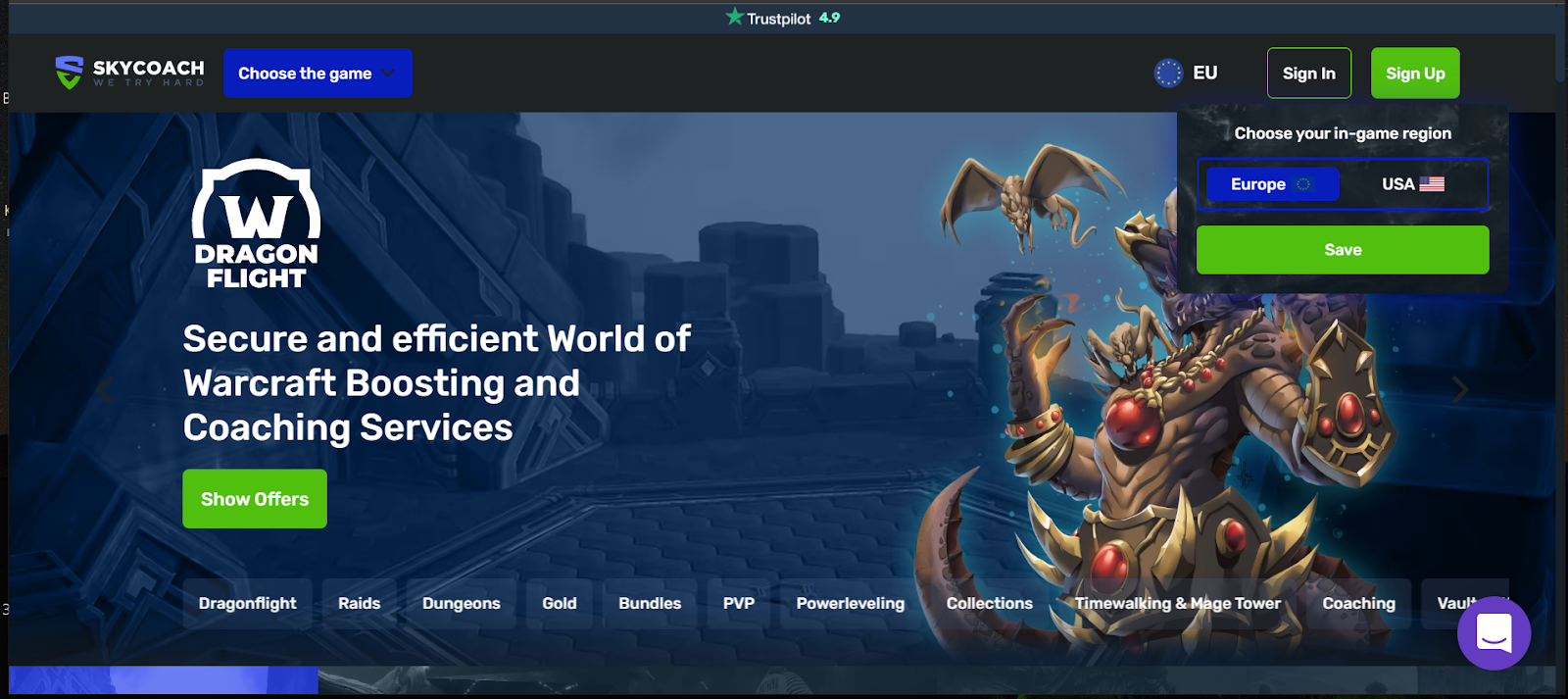Viewport: 1568px width, 699px height.
Task: Click the Skycoach logo
Action: coord(129,73)
